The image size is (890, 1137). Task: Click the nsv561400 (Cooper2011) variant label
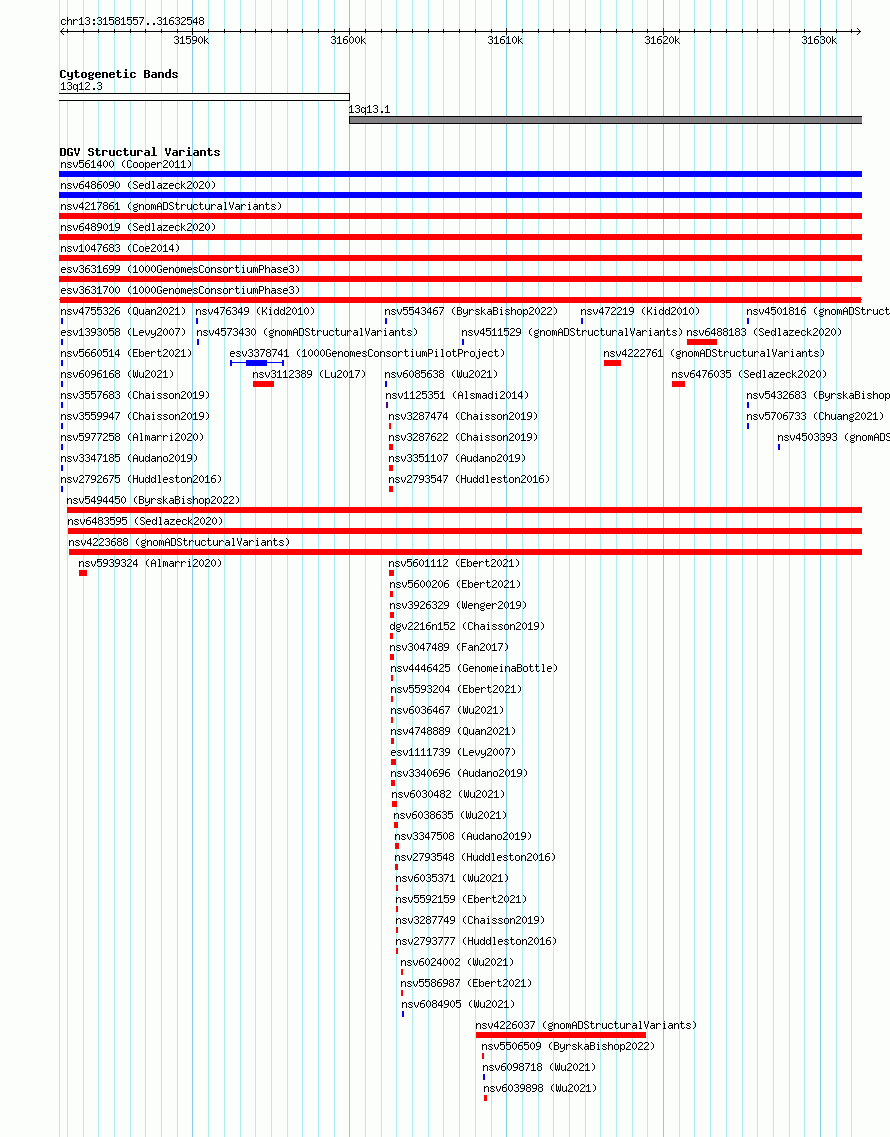(125, 164)
